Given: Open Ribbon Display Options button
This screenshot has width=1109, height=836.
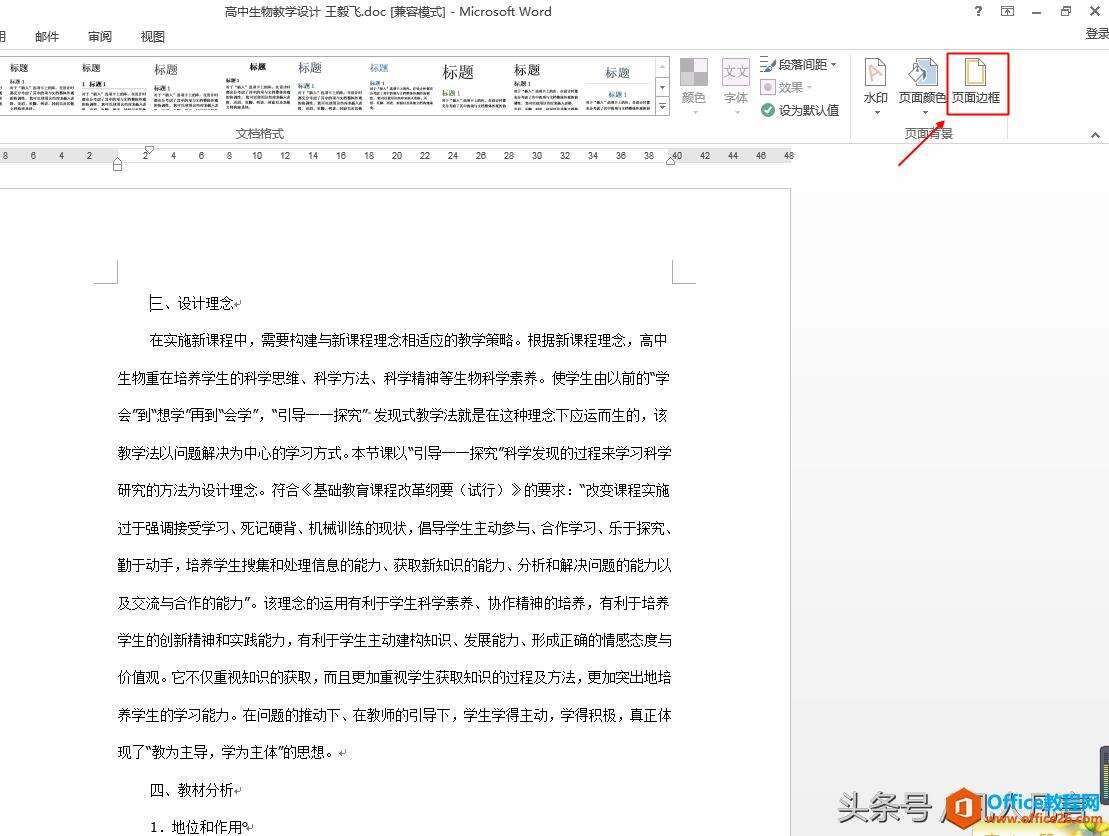Looking at the screenshot, I should (x=1007, y=11).
